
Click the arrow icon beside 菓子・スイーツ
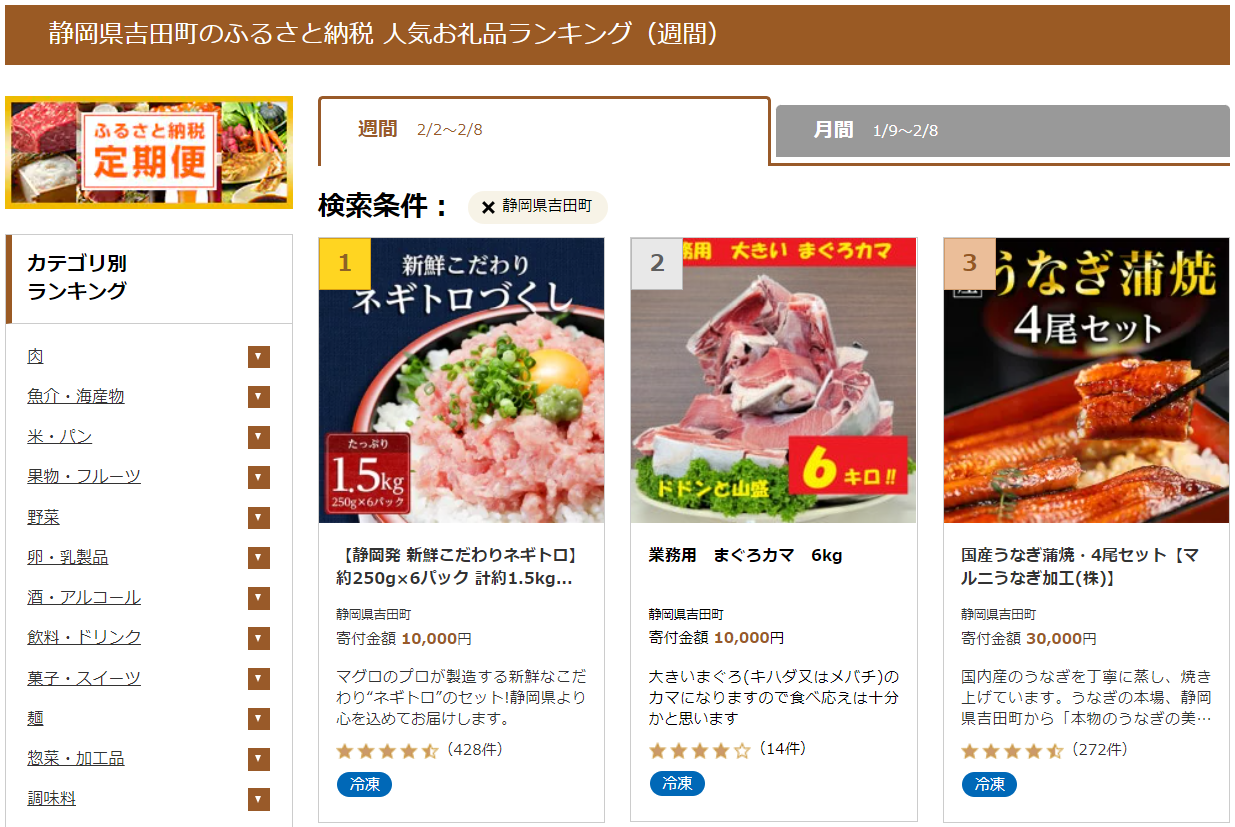[259, 678]
